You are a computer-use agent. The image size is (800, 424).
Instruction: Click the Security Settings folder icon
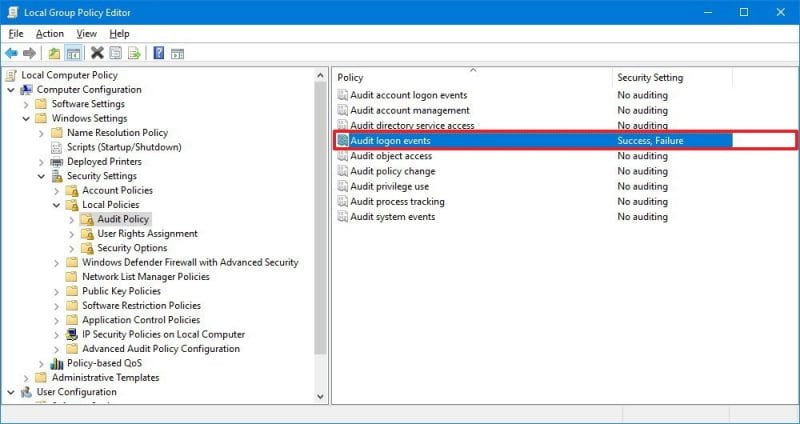(x=57, y=176)
